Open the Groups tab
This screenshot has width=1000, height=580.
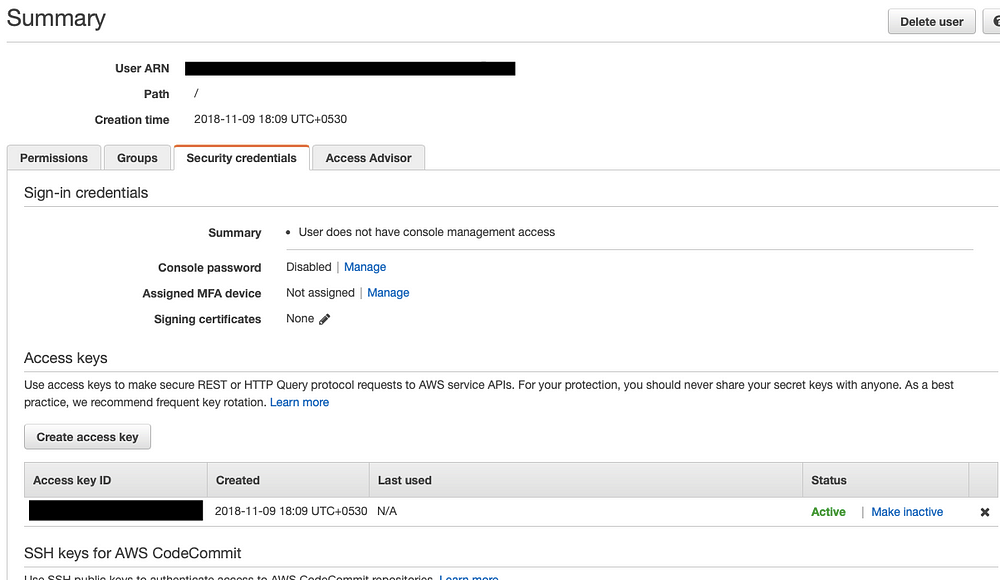click(x=137, y=158)
